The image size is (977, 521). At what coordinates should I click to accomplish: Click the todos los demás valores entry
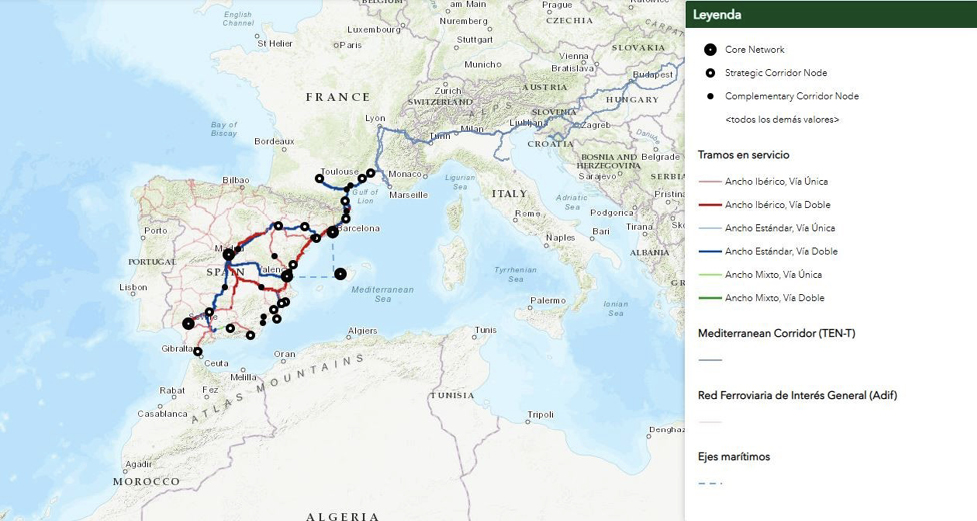781,120
